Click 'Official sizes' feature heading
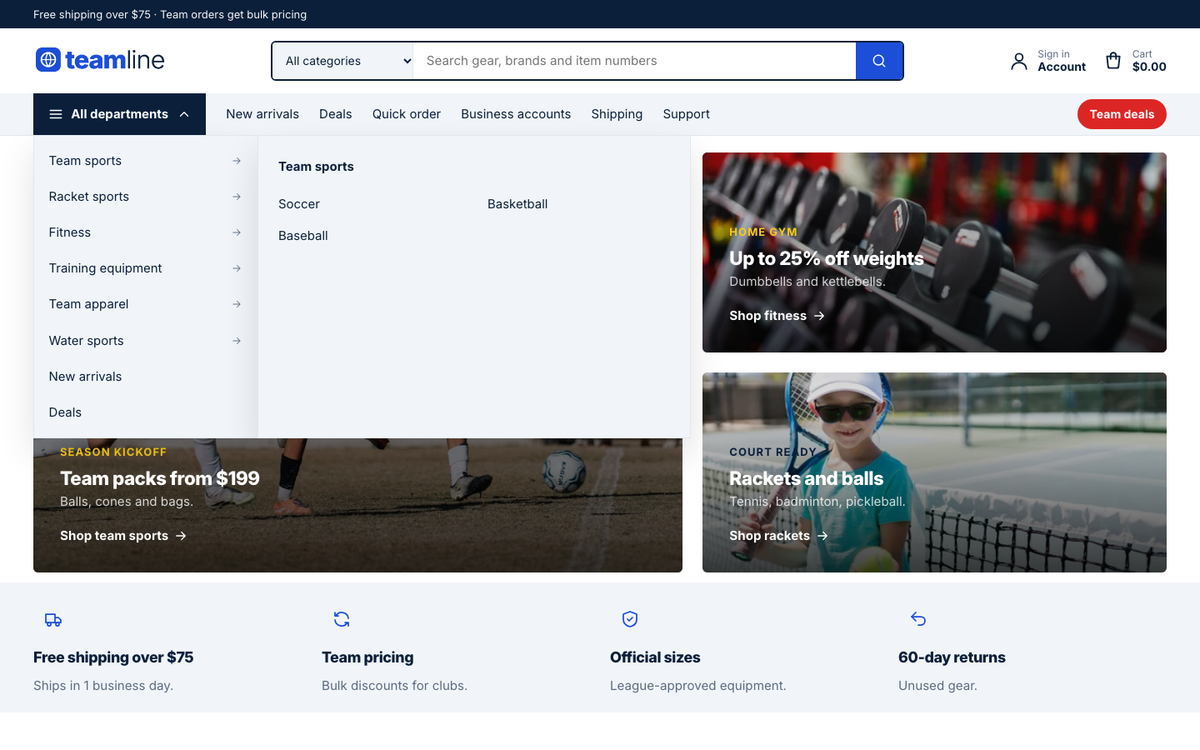Viewport: 1200px width, 750px height. coord(655,657)
